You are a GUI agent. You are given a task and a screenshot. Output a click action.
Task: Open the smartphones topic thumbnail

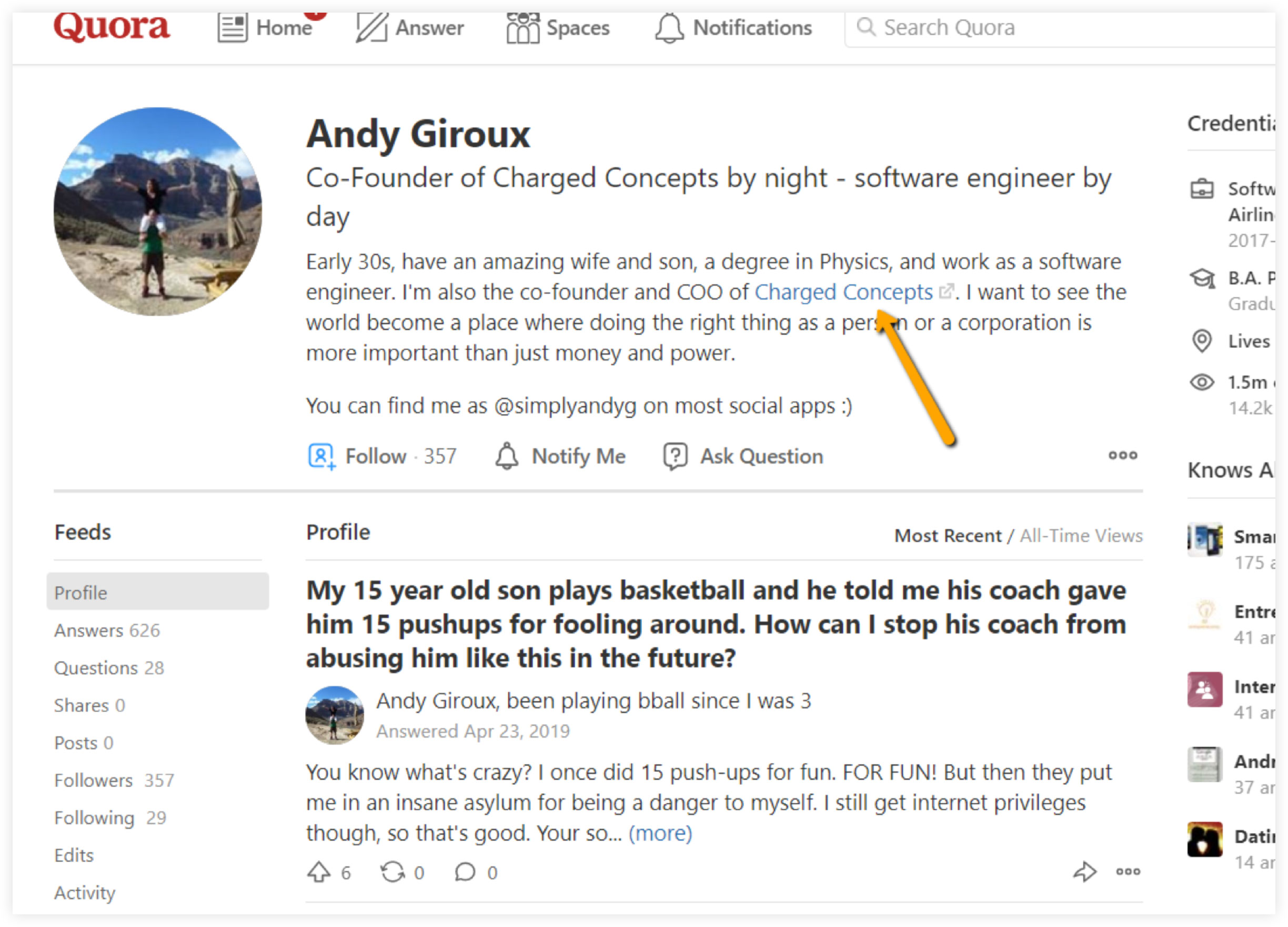tap(1204, 539)
